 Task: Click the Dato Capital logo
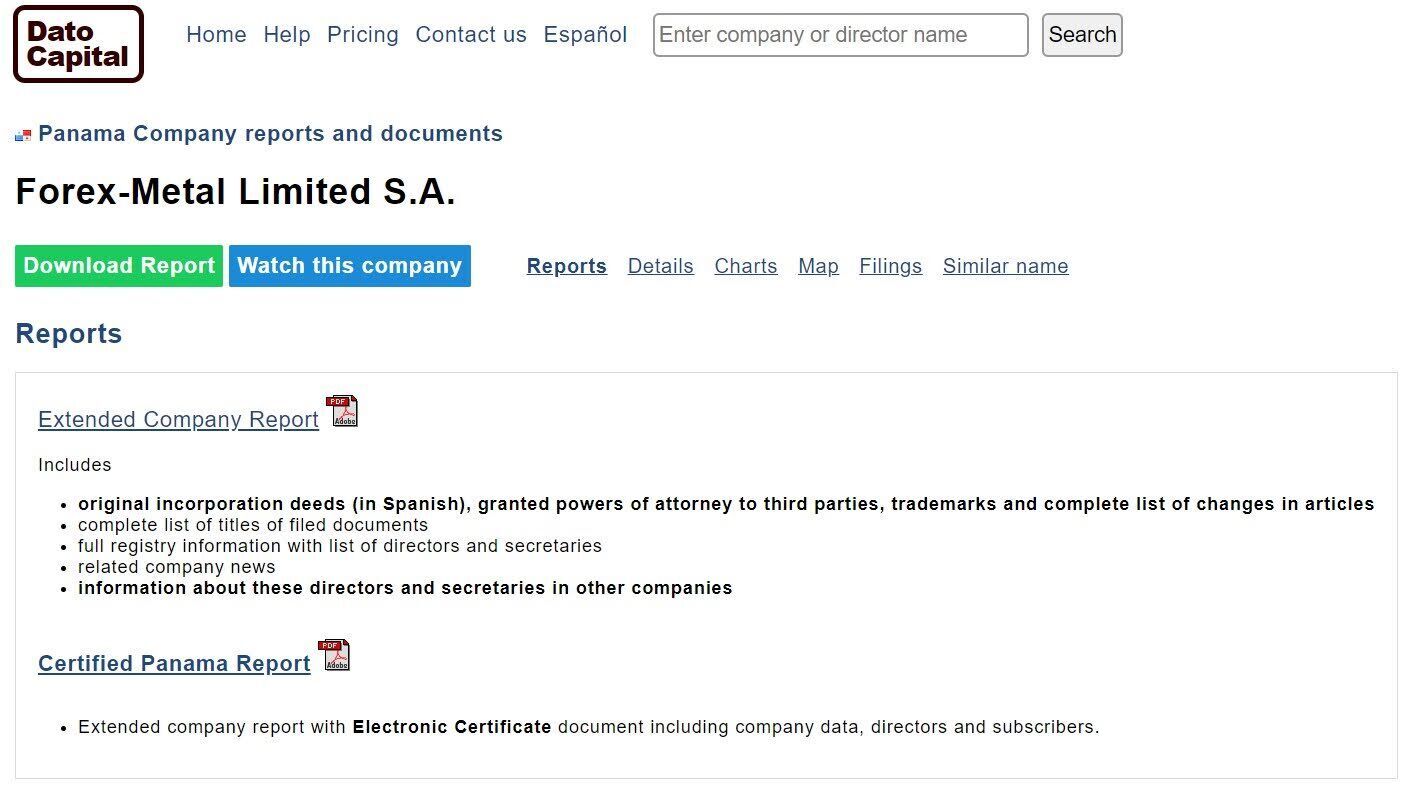(x=78, y=44)
